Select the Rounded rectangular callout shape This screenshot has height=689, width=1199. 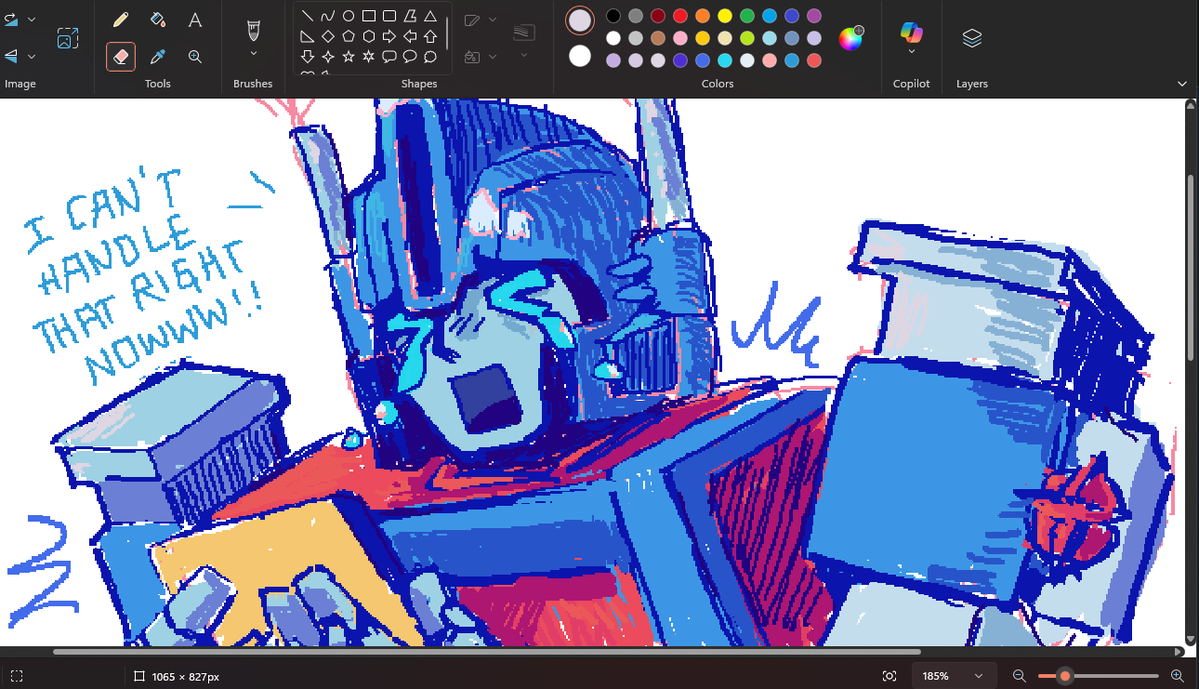tap(389, 57)
